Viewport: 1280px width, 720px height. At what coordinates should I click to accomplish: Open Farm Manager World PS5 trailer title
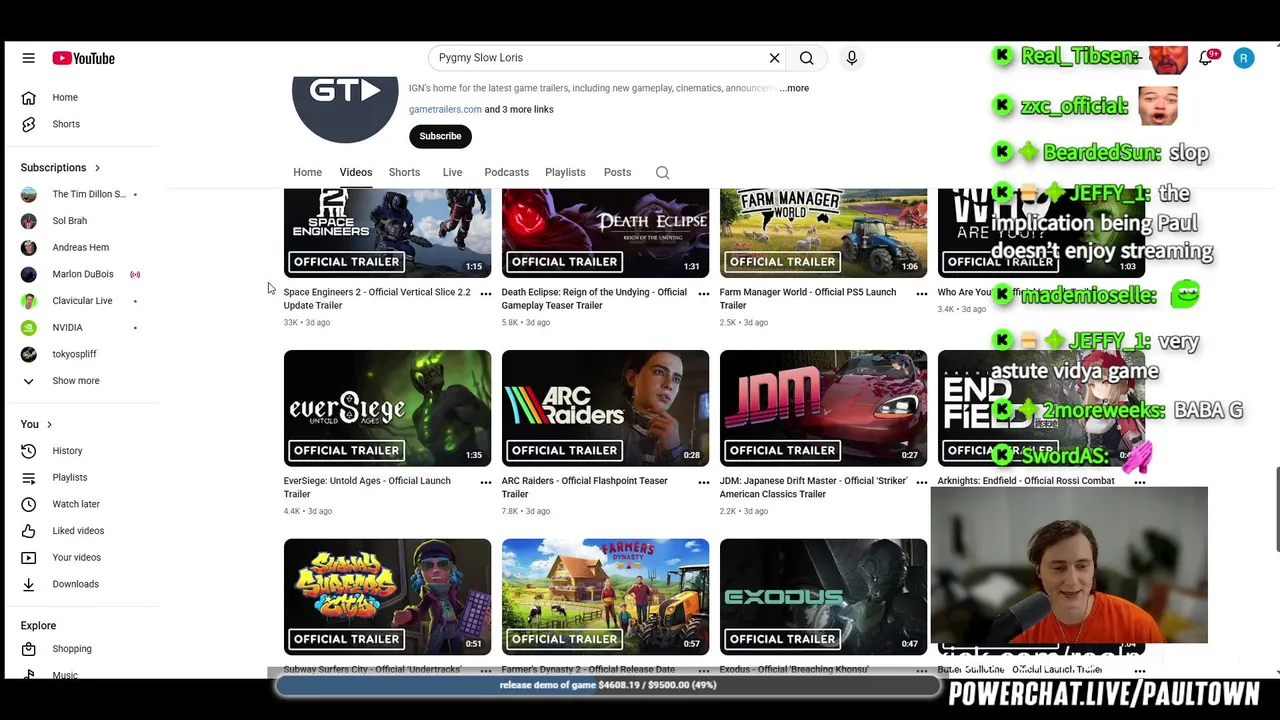point(808,299)
